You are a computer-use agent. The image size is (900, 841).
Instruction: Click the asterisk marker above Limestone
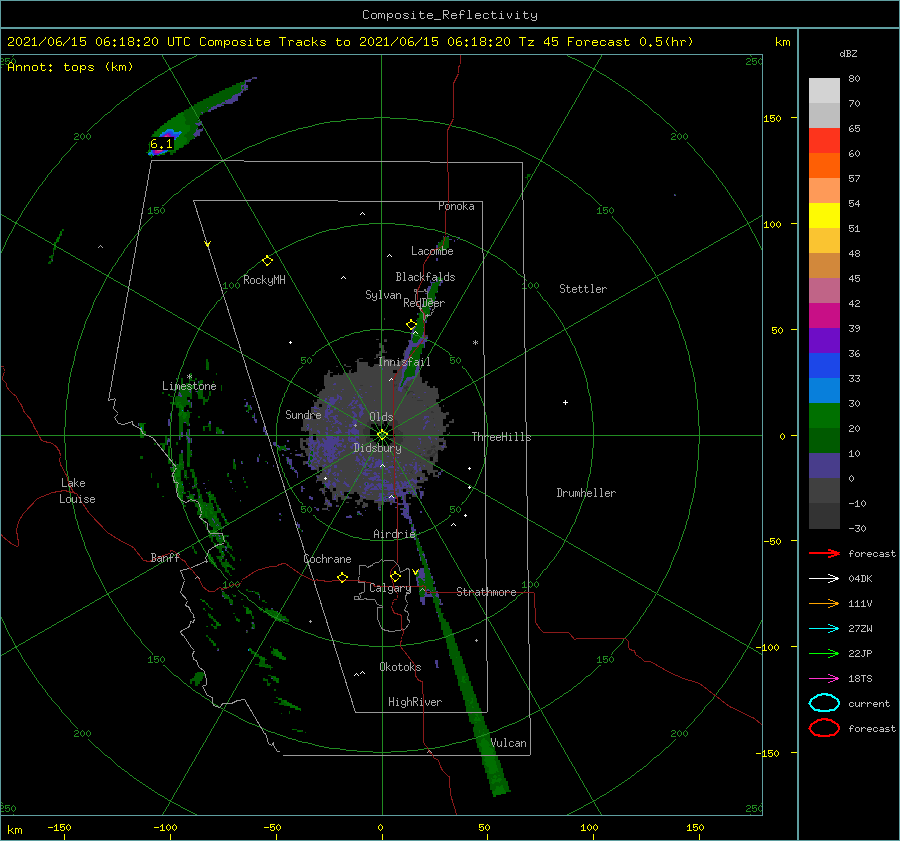click(189, 377)
